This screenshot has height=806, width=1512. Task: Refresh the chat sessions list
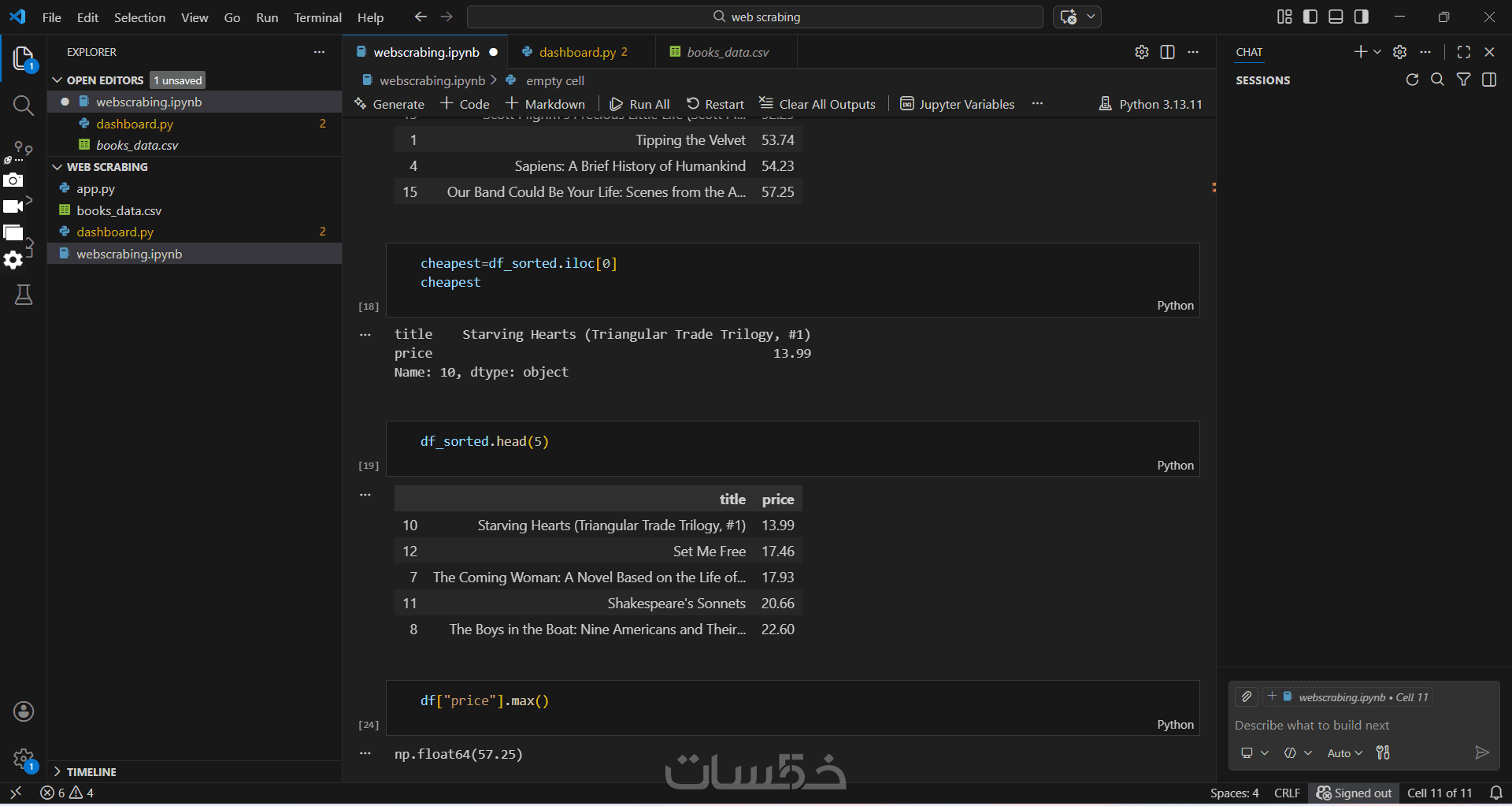tap(1412, 80)
